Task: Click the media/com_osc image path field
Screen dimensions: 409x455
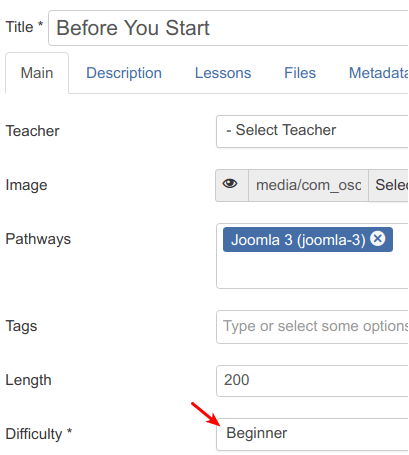Action: [x=308, y=185]
